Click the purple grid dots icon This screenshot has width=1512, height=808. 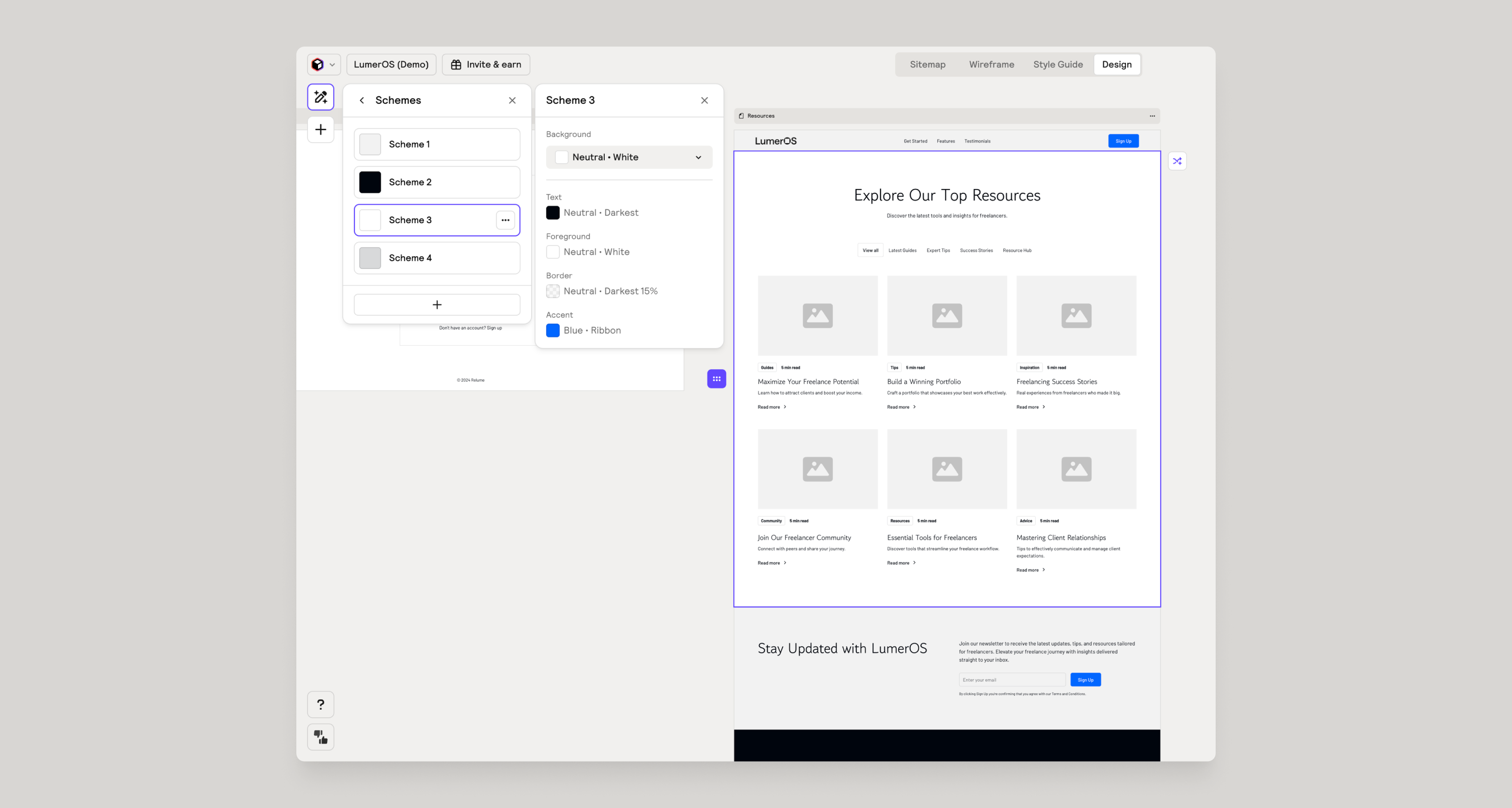coord(716,378)
